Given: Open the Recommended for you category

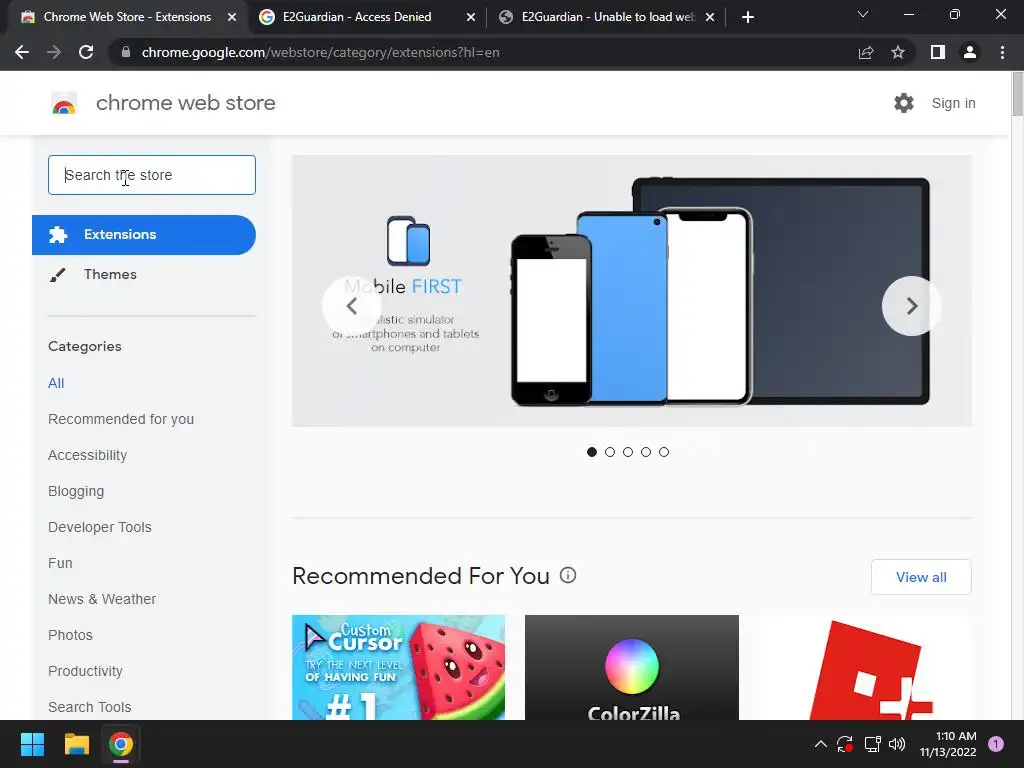Looking at the screenshot, I should (x=121, y=419).
